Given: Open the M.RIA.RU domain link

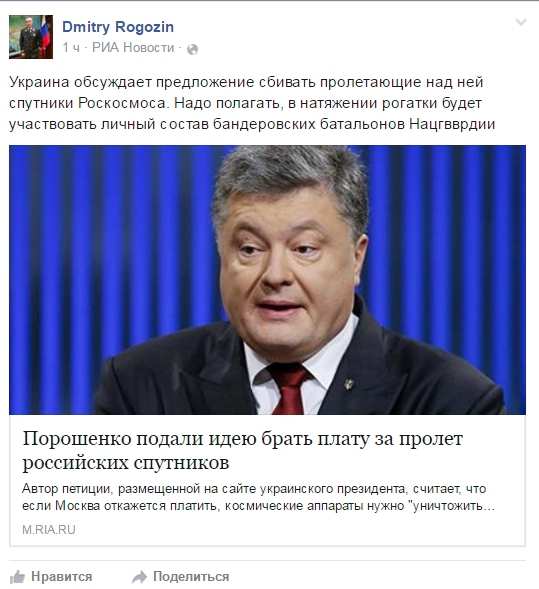Looking at the screenshot, I should point(49,530).
